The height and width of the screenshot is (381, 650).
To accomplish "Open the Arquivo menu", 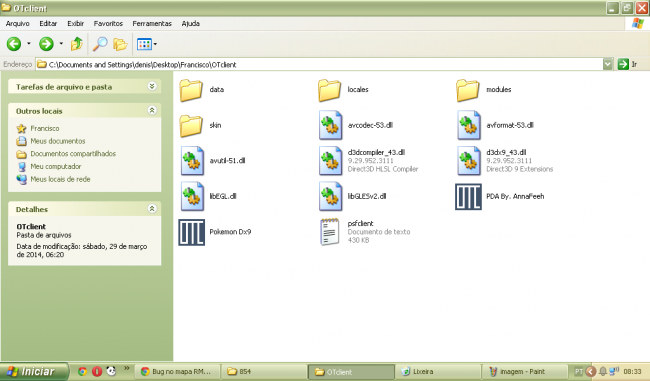I will 17,24.
